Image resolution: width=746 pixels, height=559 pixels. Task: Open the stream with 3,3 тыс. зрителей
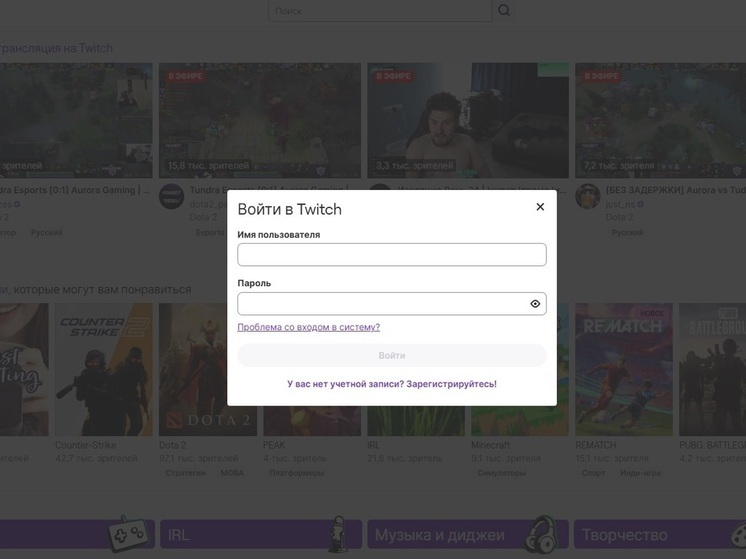468,120
